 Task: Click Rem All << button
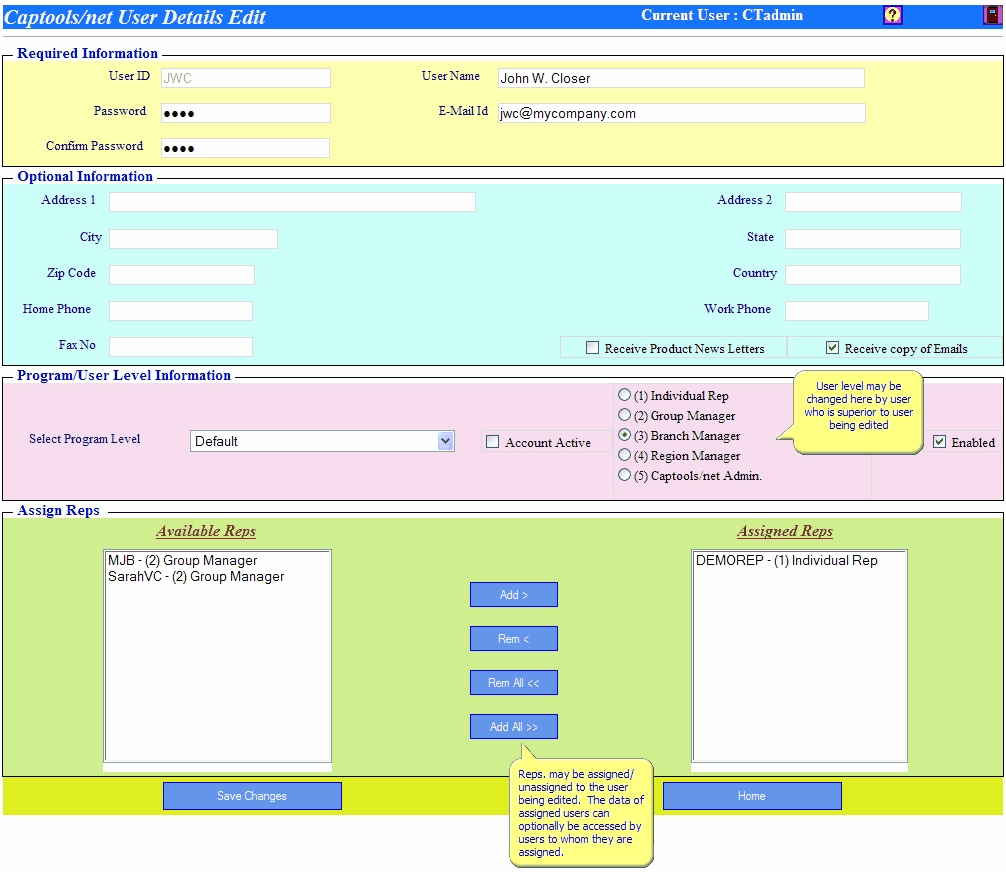[513, 683]
